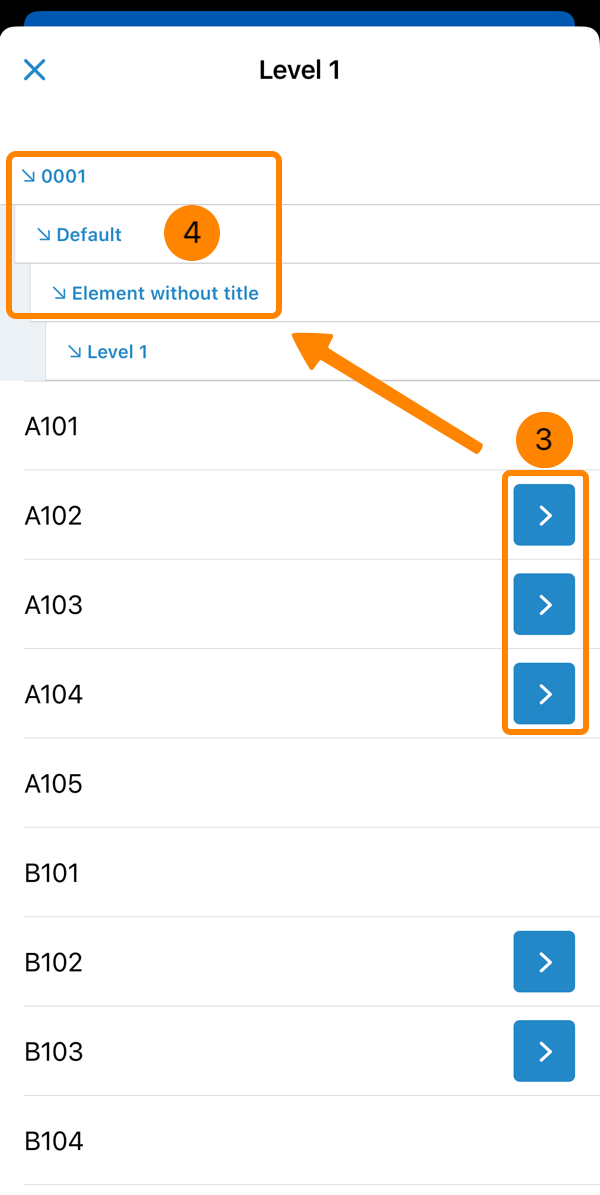Select the A104 row label
The image size is (600, 1195).
pos(54,694)
